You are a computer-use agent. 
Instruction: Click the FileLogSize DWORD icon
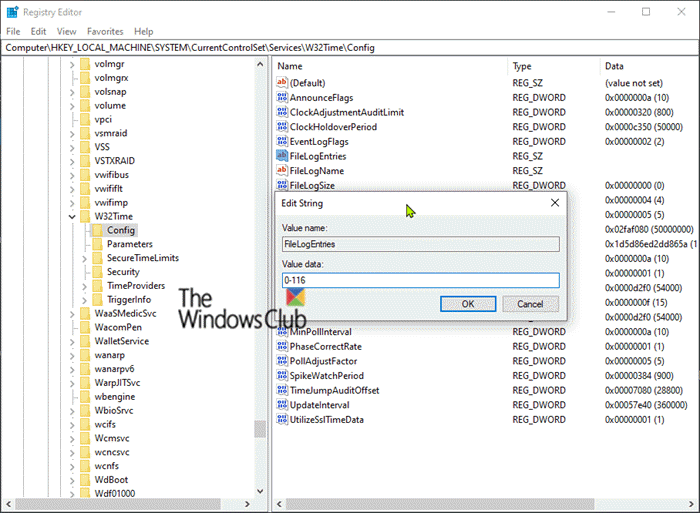[282, 184]
